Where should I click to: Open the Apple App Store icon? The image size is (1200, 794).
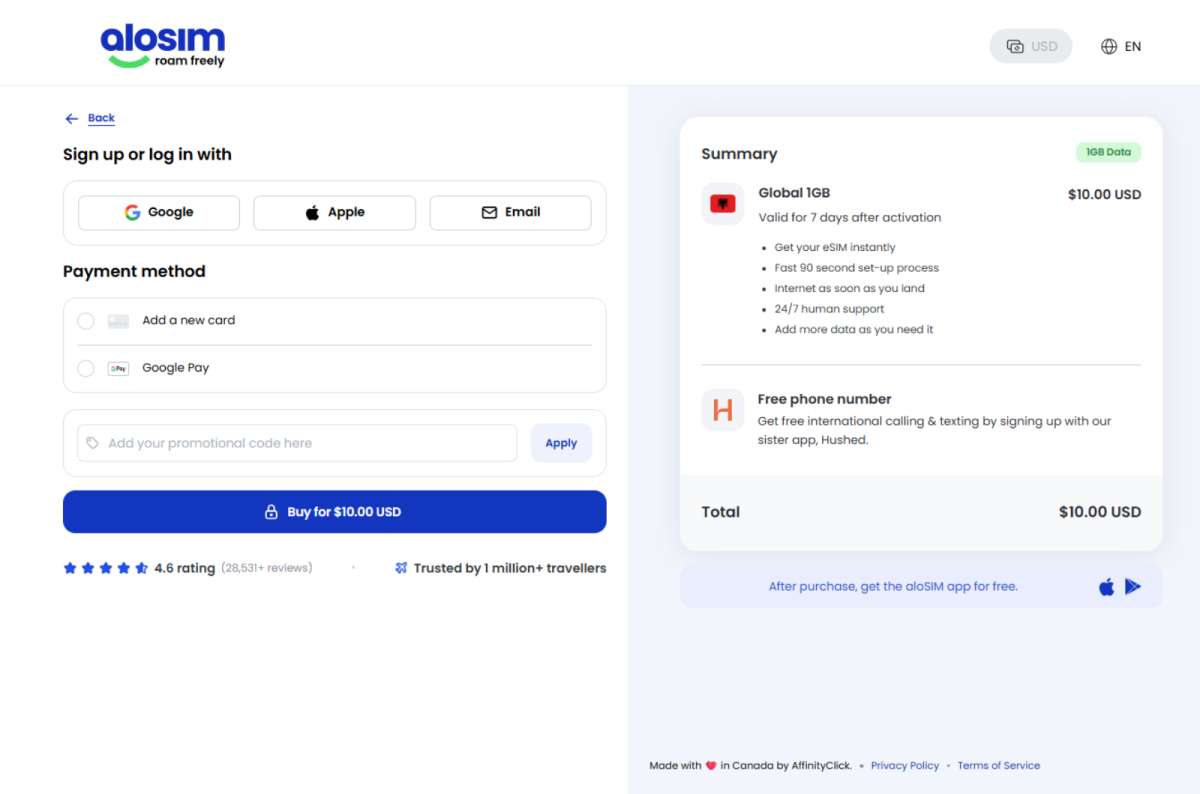(1106, 587)
